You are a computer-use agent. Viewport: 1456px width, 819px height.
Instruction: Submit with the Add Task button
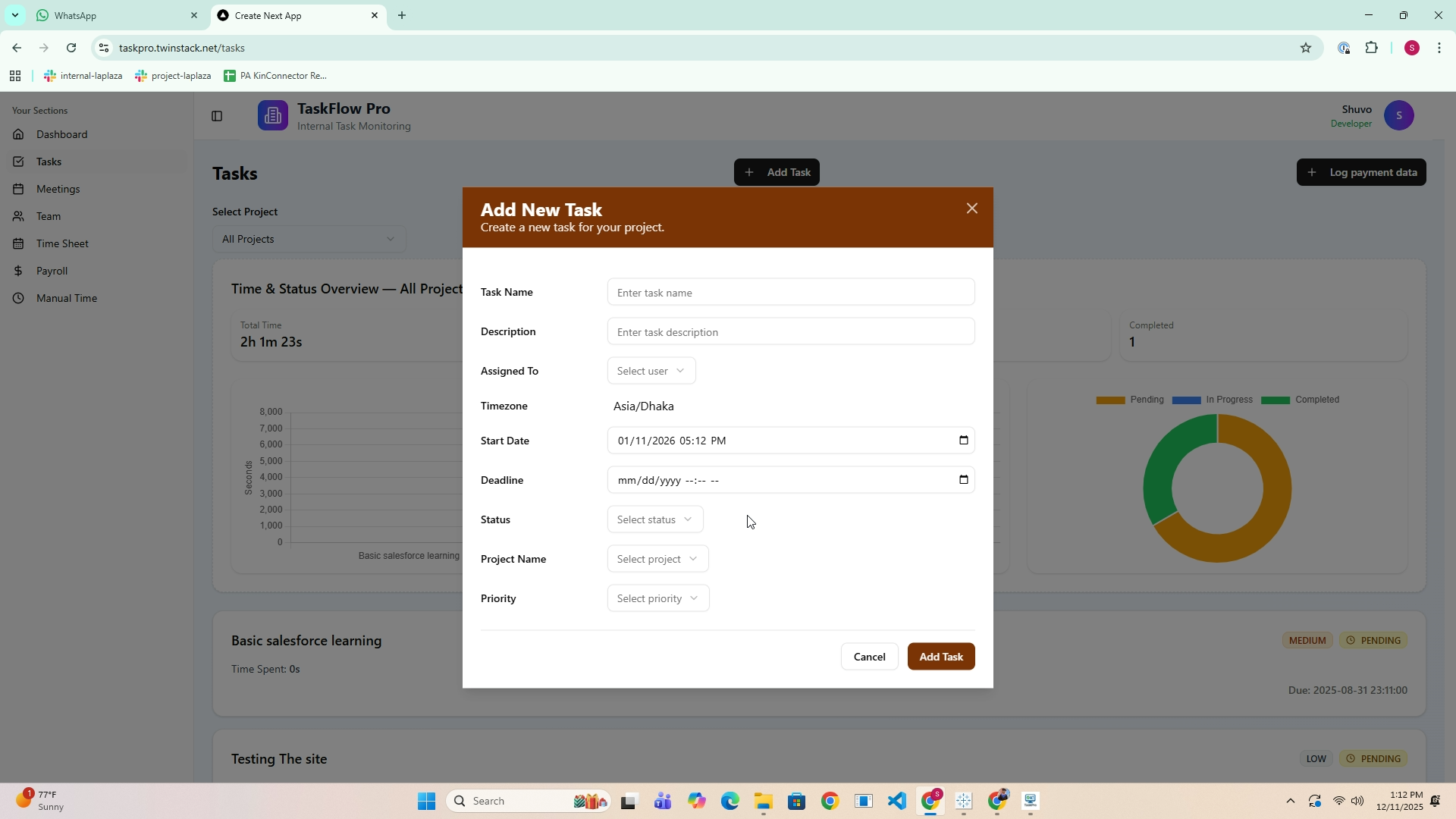tap(940, 657)
